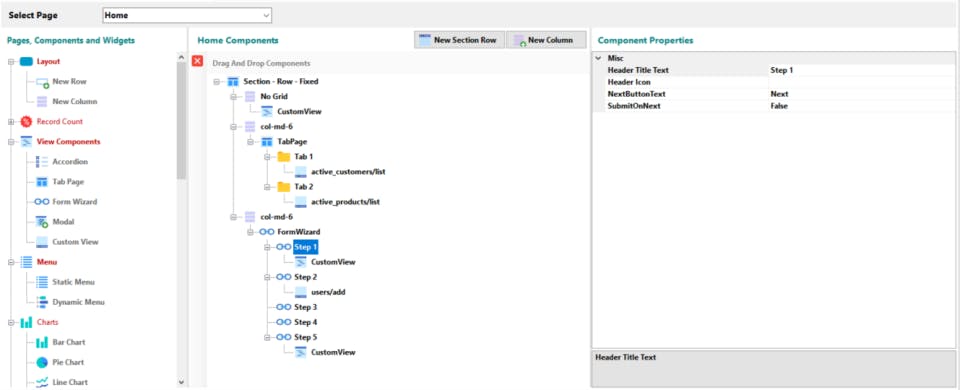Click the FormWizard node icon
This screenshot has height=390, width=960.
267,232
